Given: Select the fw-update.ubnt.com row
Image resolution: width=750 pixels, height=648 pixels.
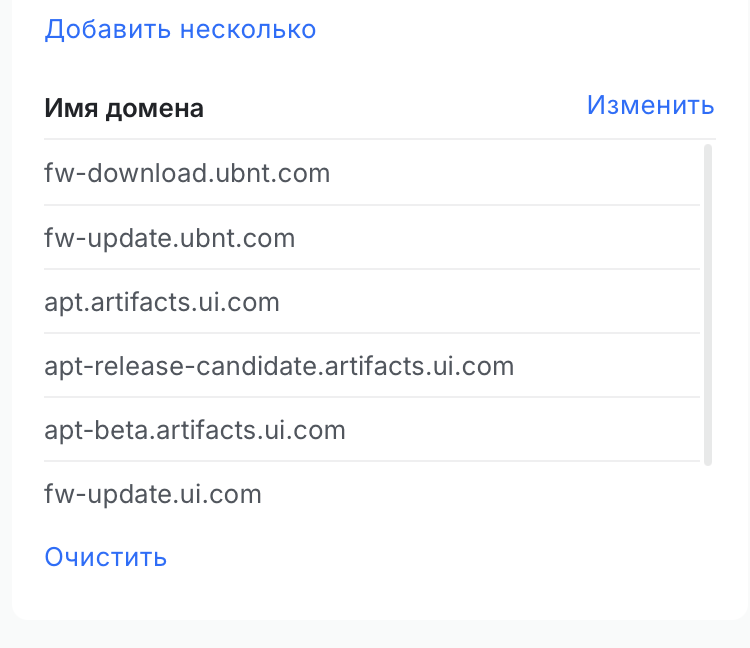Looking at the screenshot, I should click(x=170, y=238).
